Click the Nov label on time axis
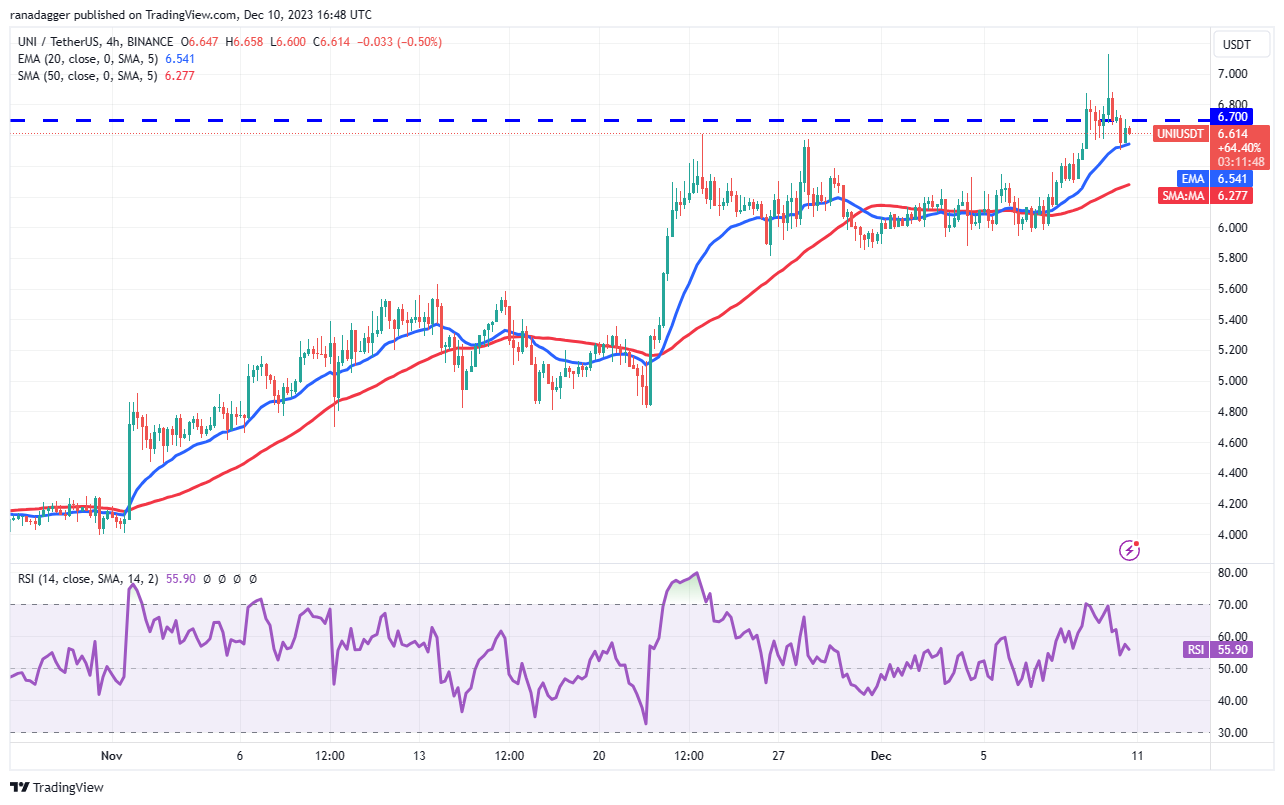Viewport: 1284px width, 805px height. click(113, 756)
